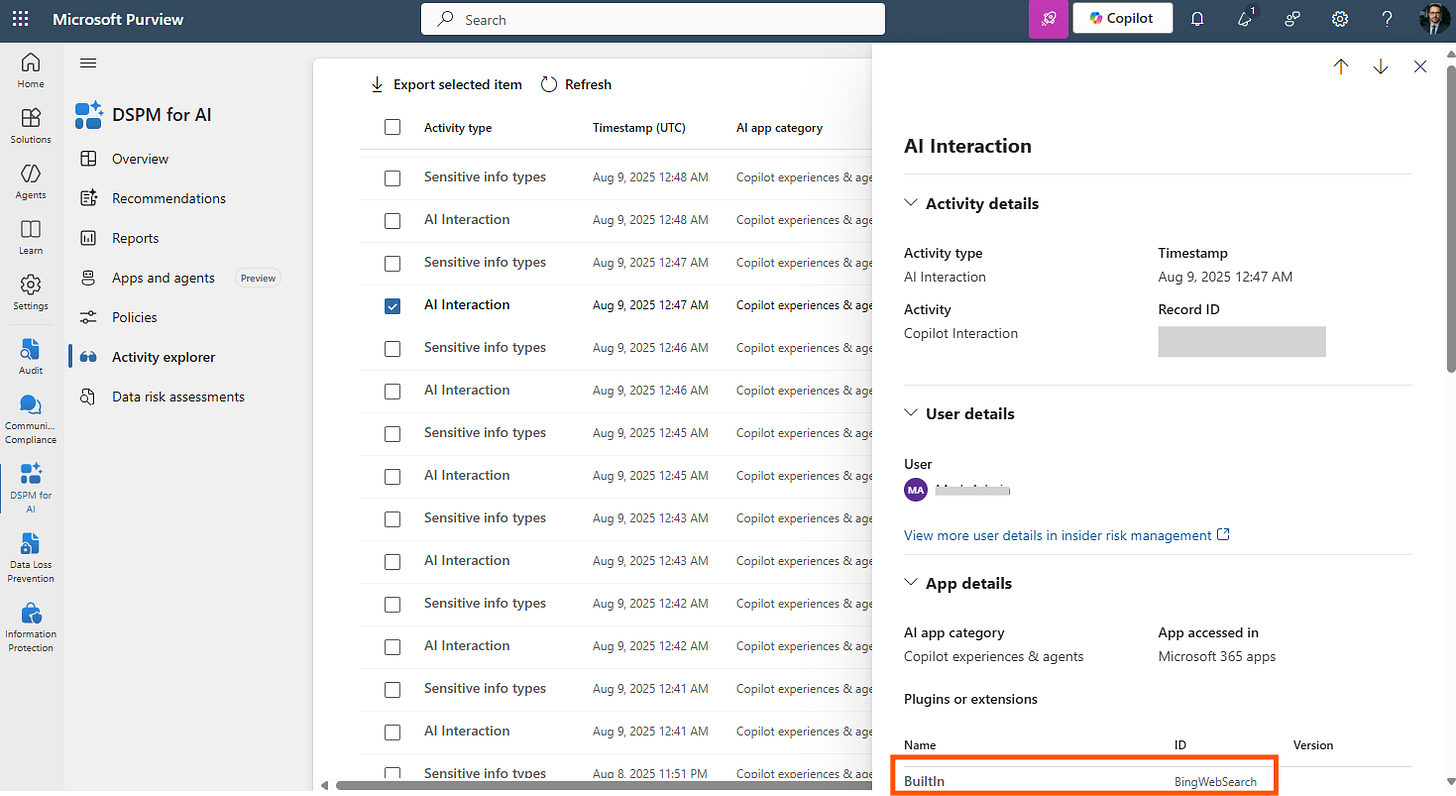Click the BingWebSearch plugin ID
This screenshot has height=796, width=1456.
click(x=1216, y=782)
